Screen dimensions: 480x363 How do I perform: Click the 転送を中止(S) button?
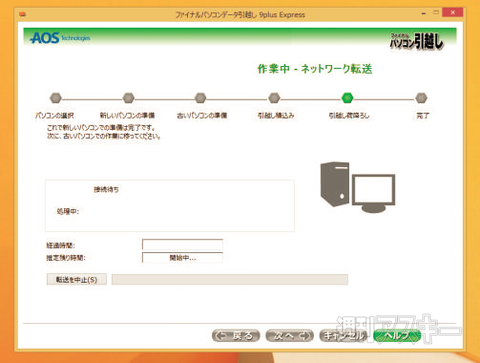tap(77, 279)
